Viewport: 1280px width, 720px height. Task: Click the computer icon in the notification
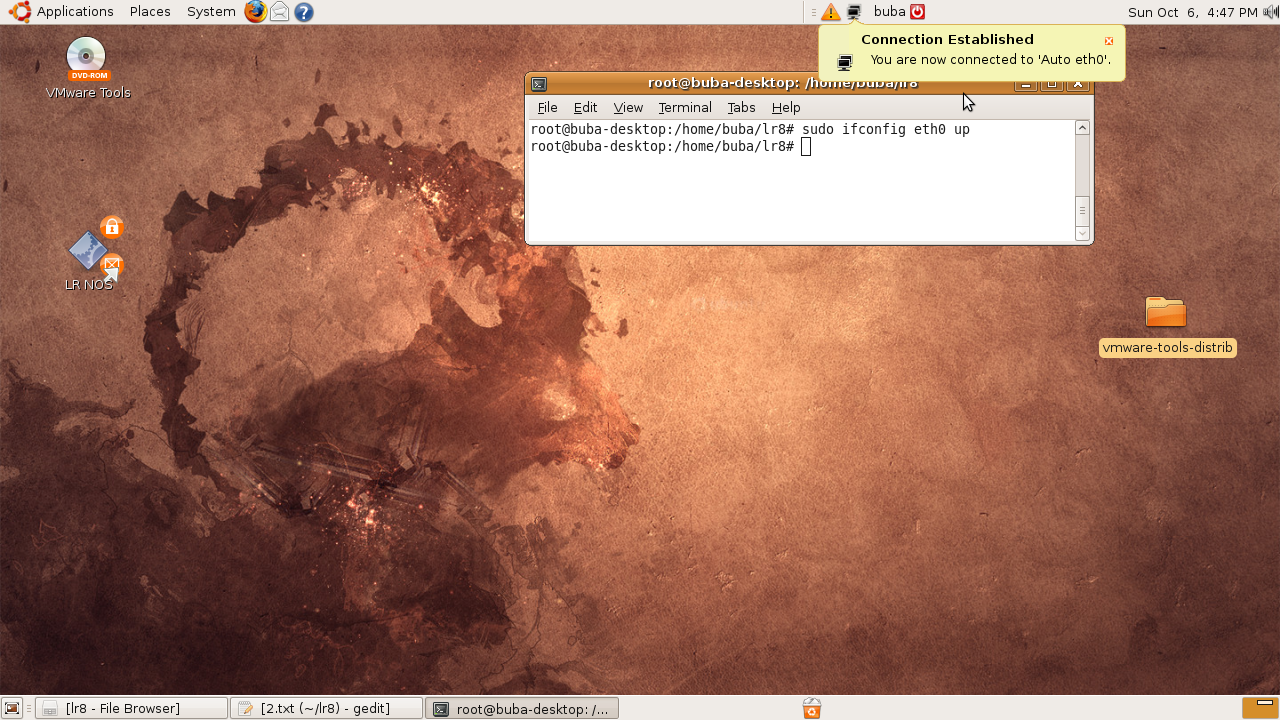coord(845,62)
